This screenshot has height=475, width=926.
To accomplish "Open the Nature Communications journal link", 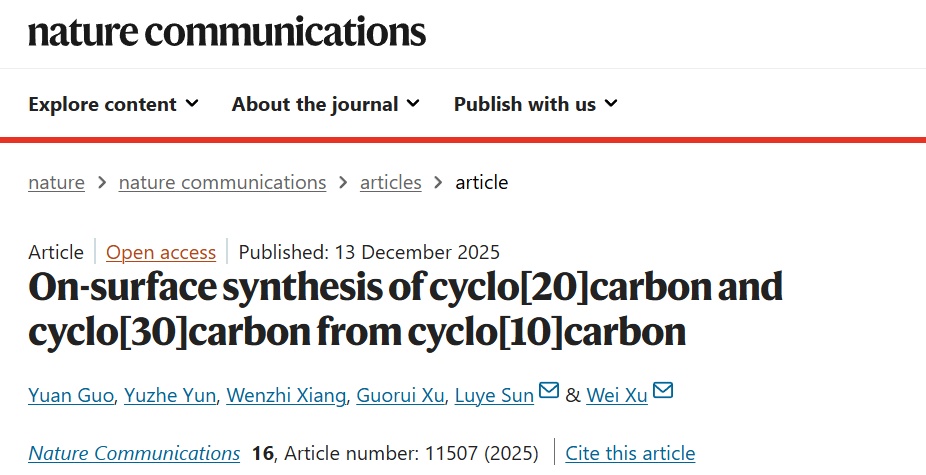I will click(x=134, y=453).
